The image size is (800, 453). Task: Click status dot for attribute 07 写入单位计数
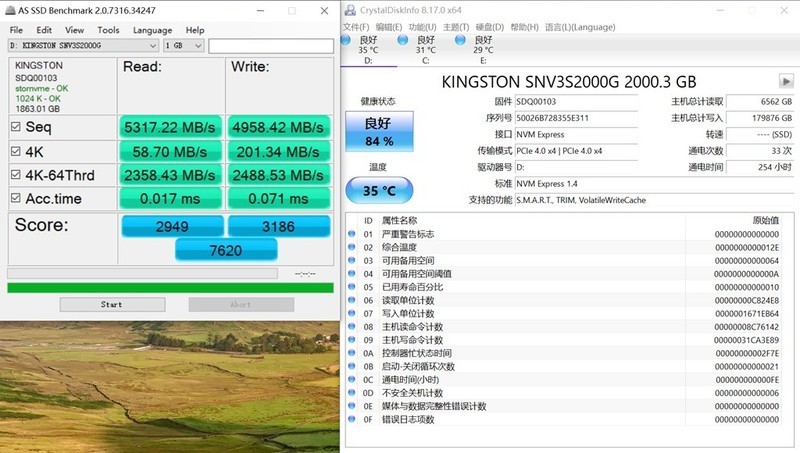pyautogui.click(x=352, y=313)
